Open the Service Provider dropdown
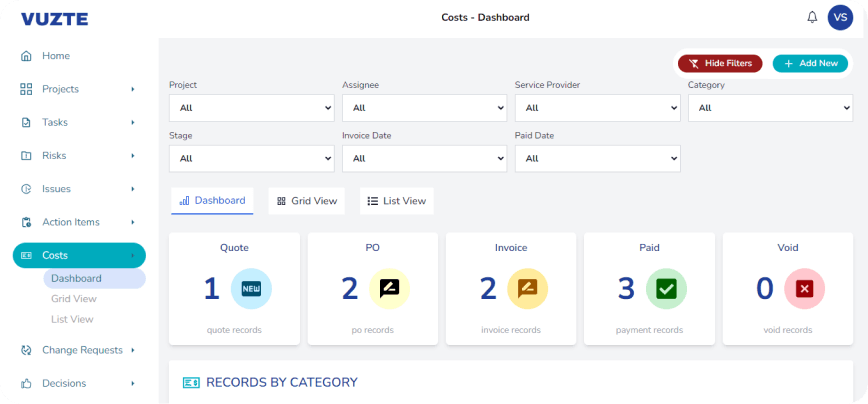The width and height of the screenshot is (868, 404). coord(597,107)
